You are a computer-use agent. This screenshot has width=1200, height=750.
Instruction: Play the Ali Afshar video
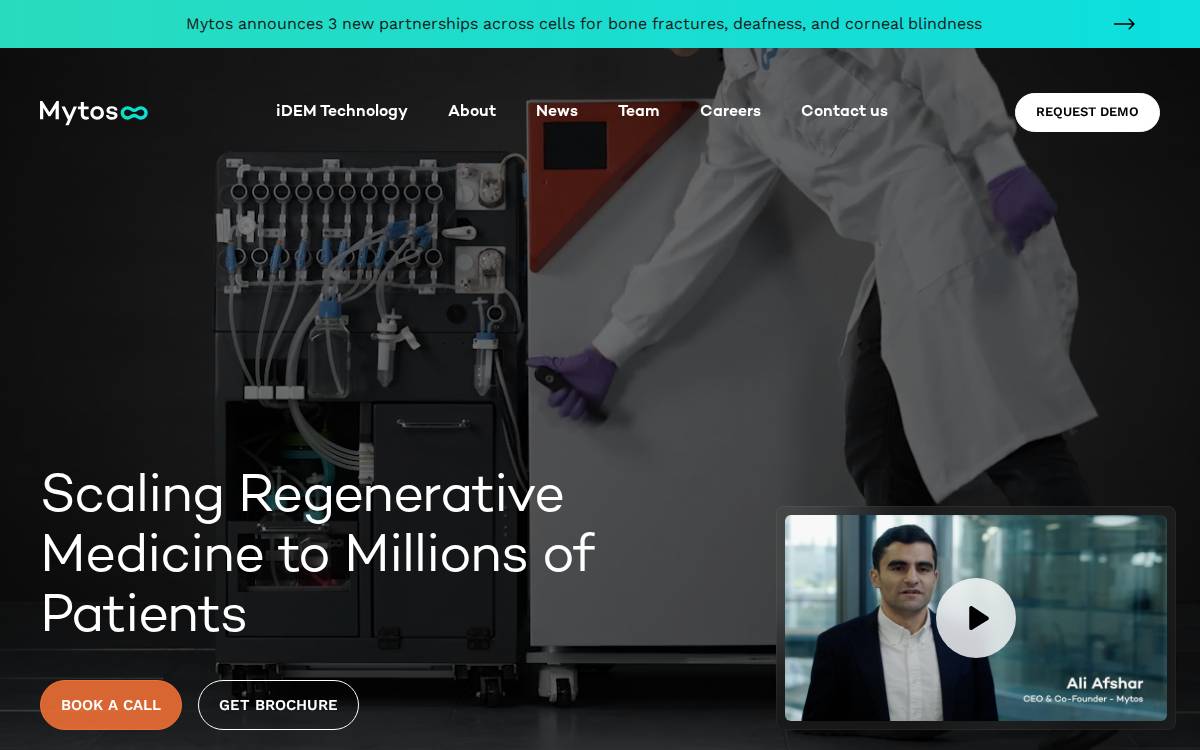(x=976, y=618)
